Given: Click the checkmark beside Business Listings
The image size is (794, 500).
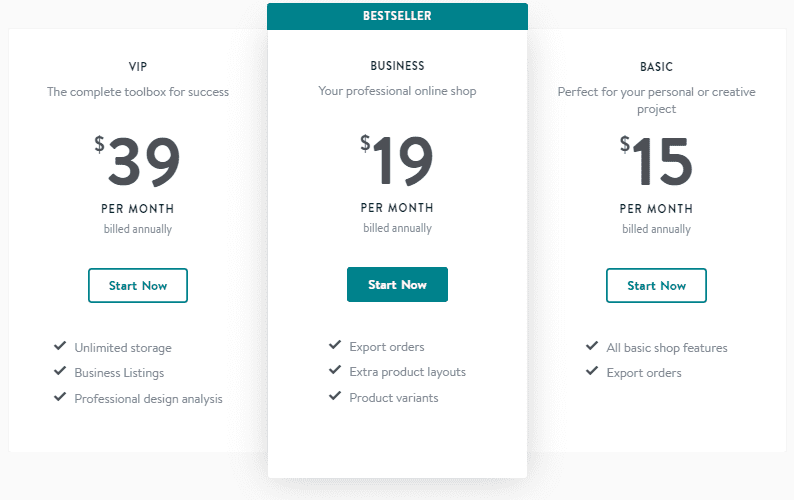Looking at the screenshot, I should coord(60,371).
